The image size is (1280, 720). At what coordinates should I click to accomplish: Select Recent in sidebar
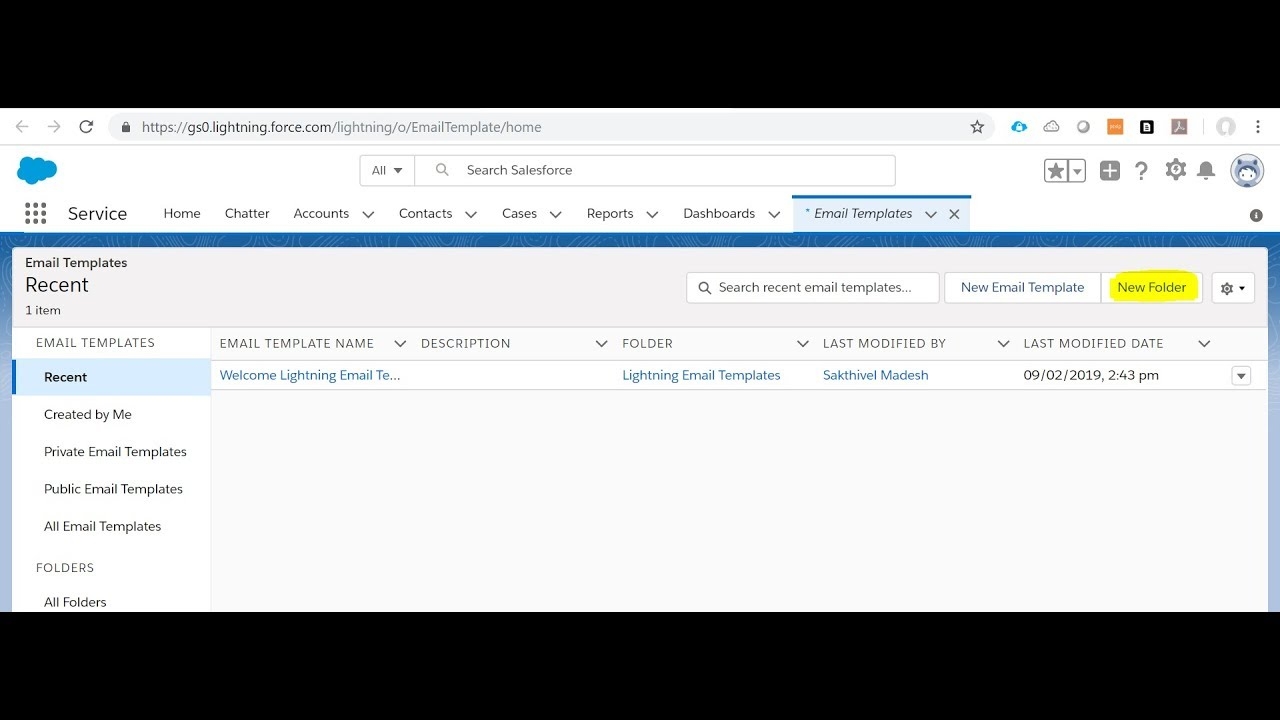tap(111, 377)
